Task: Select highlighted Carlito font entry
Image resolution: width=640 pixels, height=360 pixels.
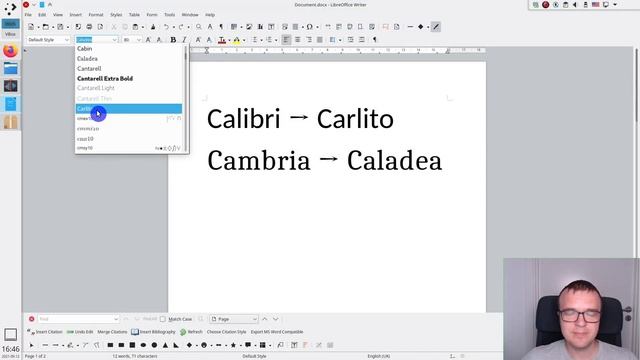Action: pos(129,109)
